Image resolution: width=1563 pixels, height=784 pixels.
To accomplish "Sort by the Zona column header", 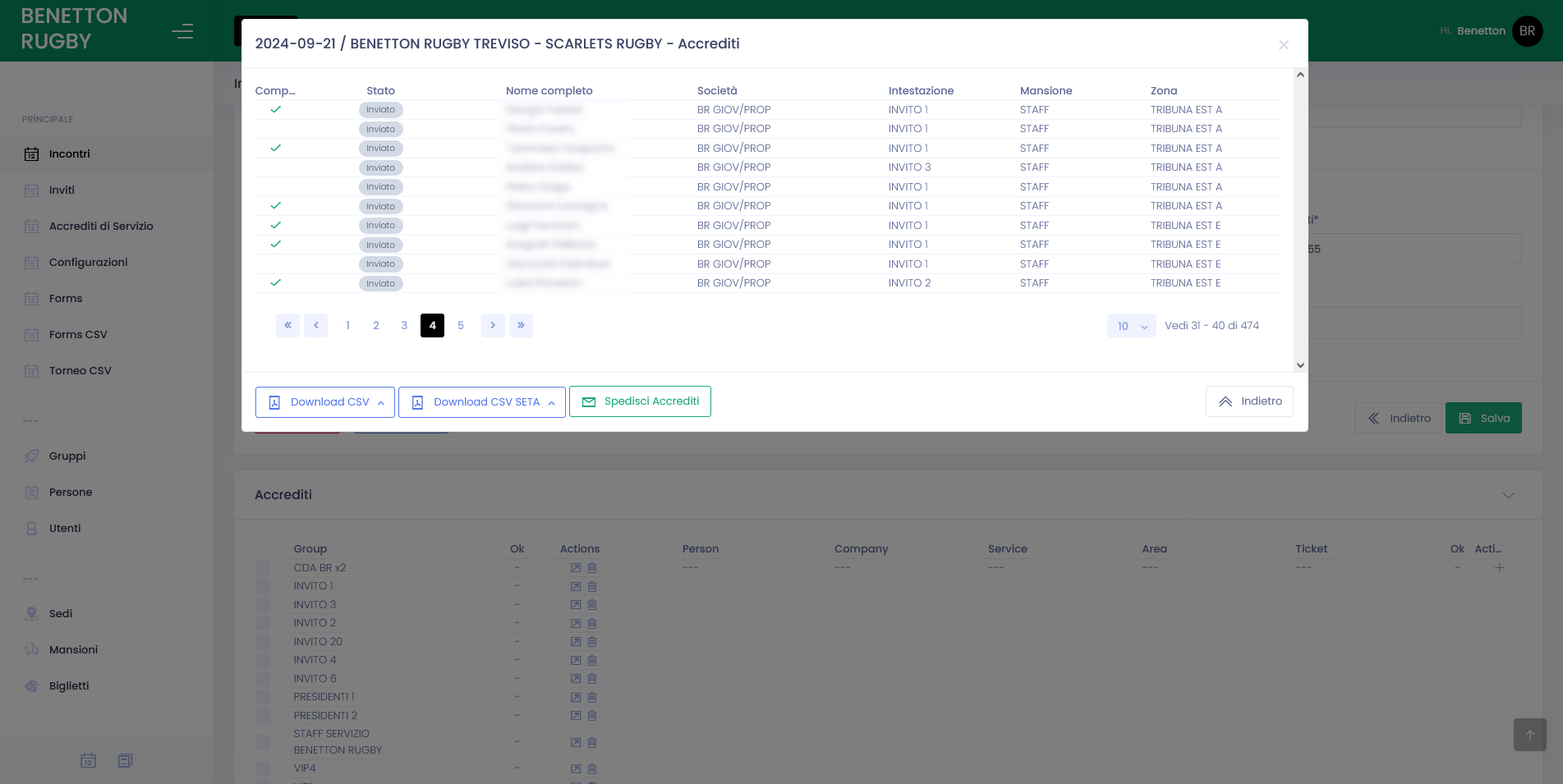I will [x=1164, y=91].
